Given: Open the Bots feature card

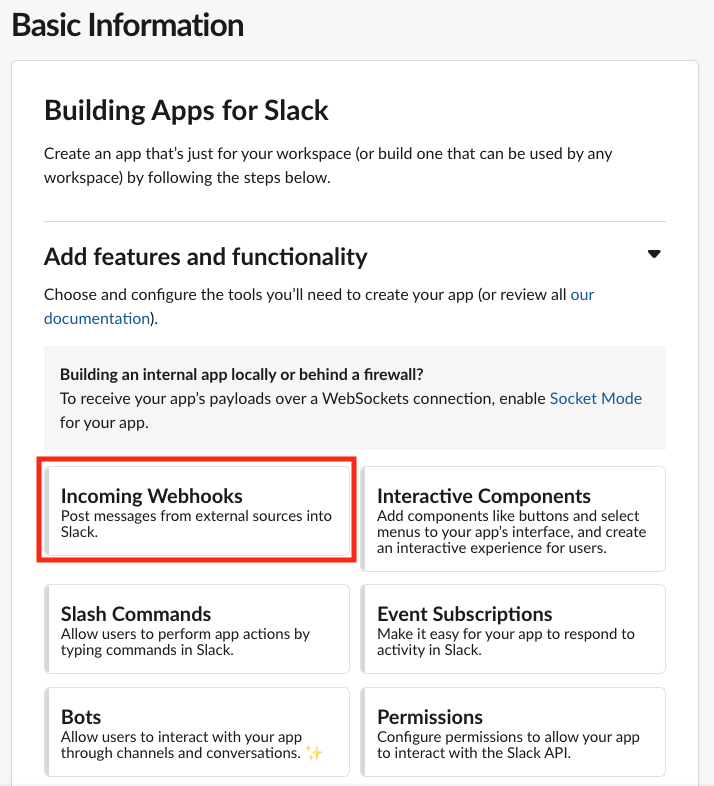Looking at the screenshot, I should point(197,732).
